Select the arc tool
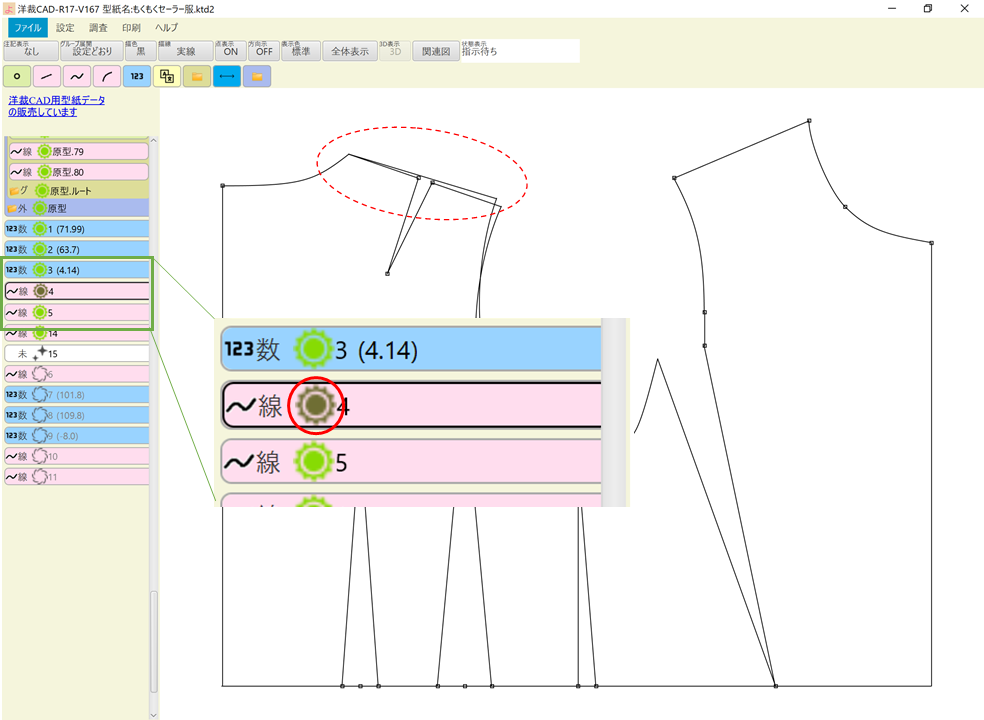This screenshot has width=984, height=720. click(106, 76)
